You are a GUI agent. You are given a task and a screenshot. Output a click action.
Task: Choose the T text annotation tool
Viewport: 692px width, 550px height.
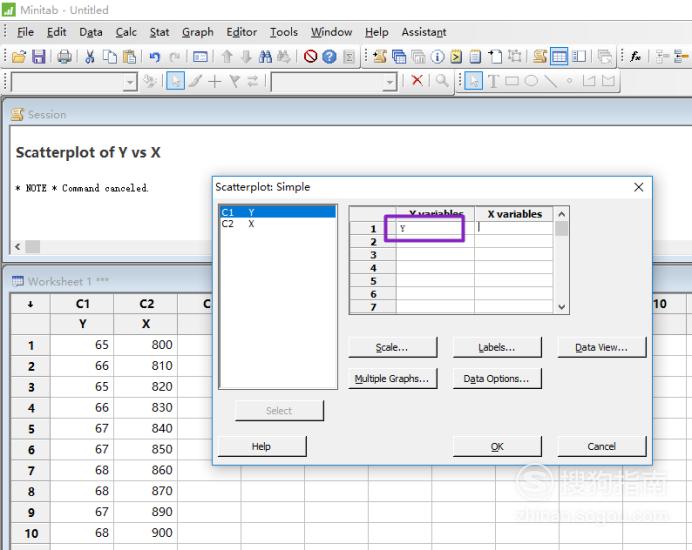click(x=493, y=81)
